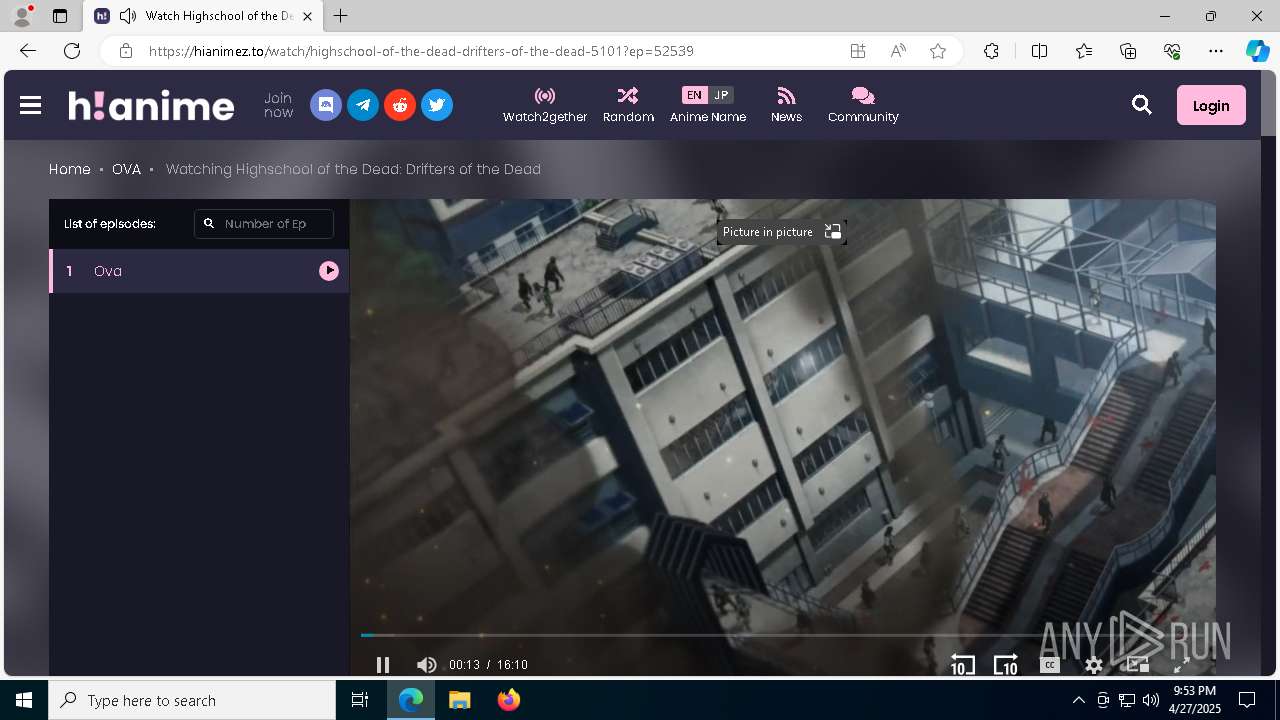Screen dimensions: 1280x720
Task: Open Favorites list
Action: click(1084, 51)
